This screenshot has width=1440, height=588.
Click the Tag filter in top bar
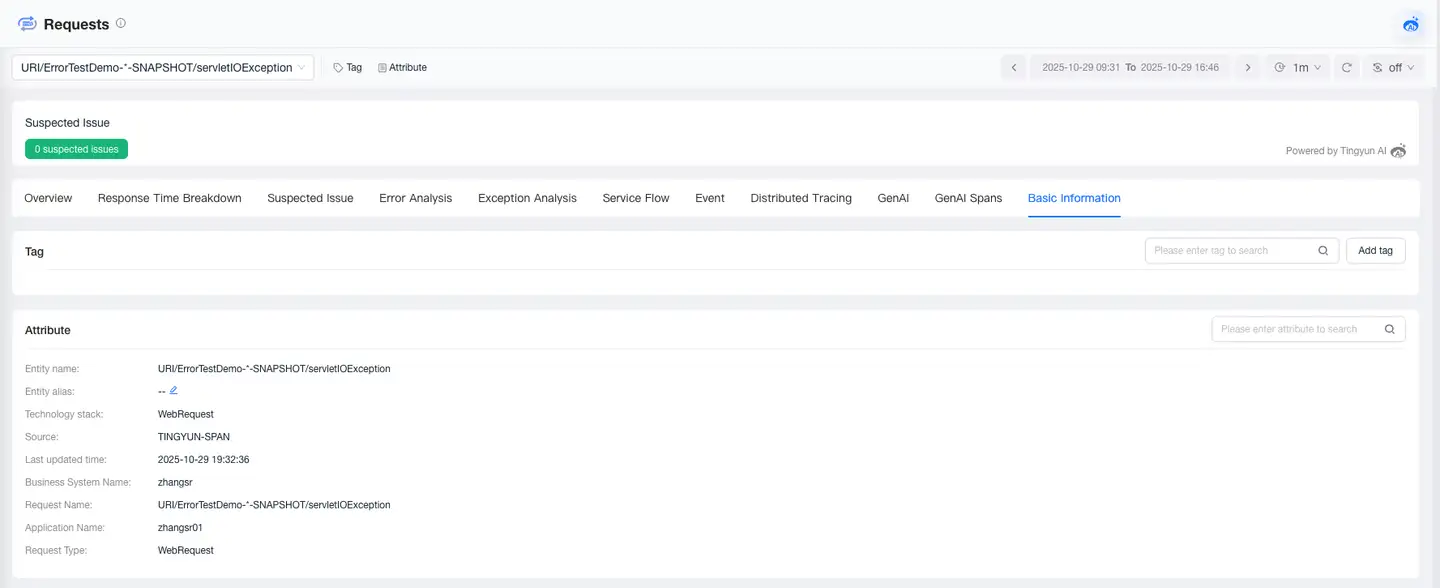pos(347,68)
